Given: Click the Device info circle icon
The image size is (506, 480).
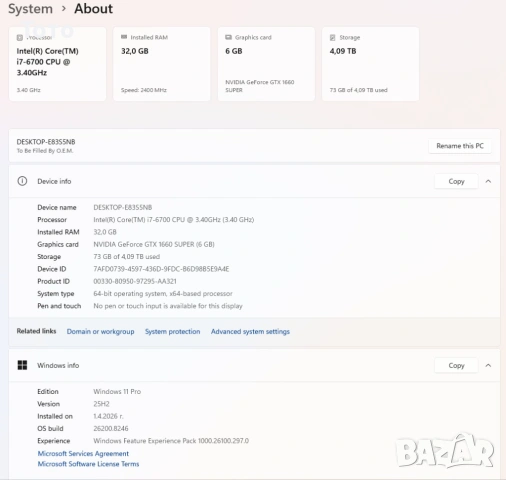Looking at the screenshot, I should [x=22, y=181].
